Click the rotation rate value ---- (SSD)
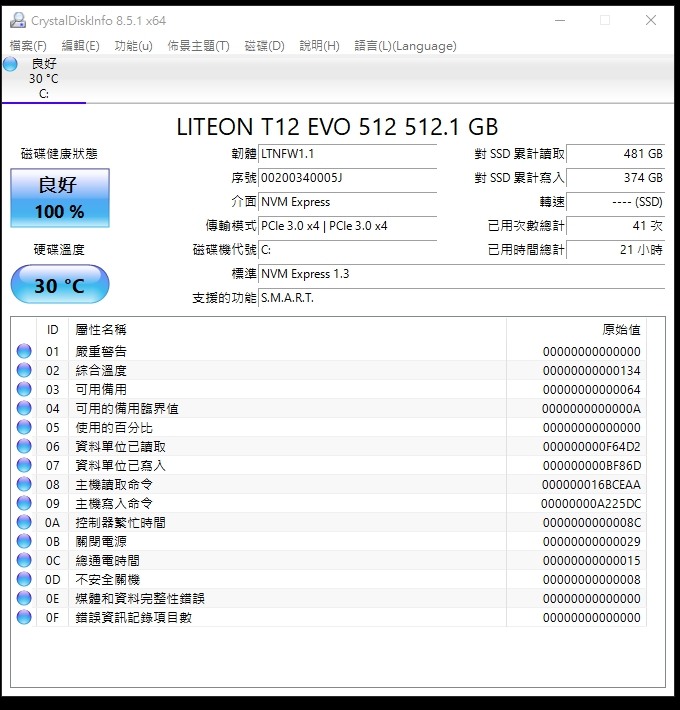Viewport: 680px width, 710px height. click(616, 202)
